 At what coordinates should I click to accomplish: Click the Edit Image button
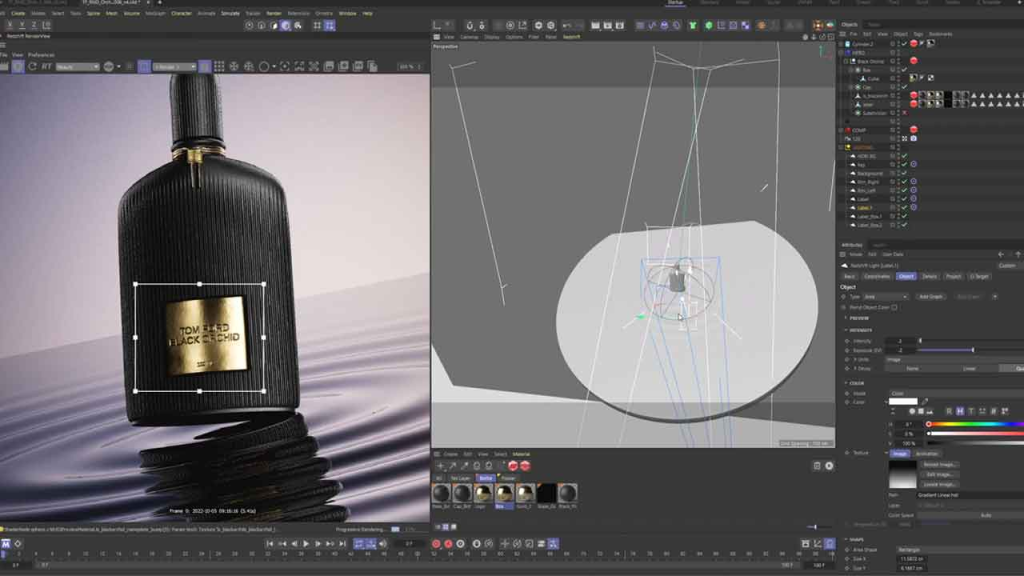[940, 474]
